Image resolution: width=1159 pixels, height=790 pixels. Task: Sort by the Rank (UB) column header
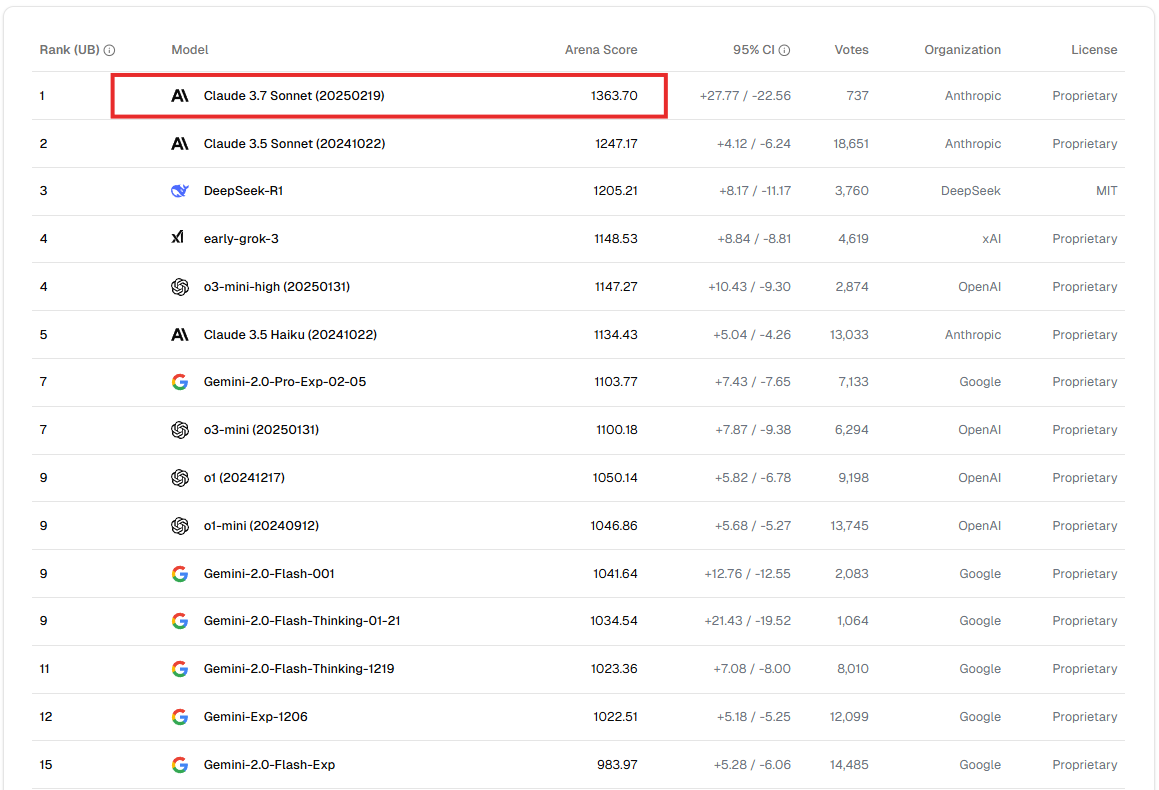(69, 50)
